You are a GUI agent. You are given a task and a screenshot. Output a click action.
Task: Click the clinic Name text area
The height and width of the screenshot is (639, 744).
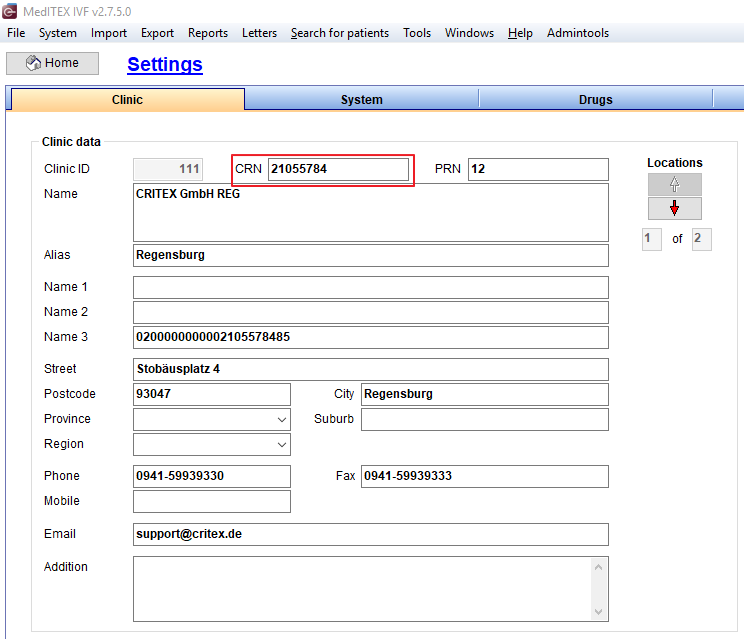371,213
